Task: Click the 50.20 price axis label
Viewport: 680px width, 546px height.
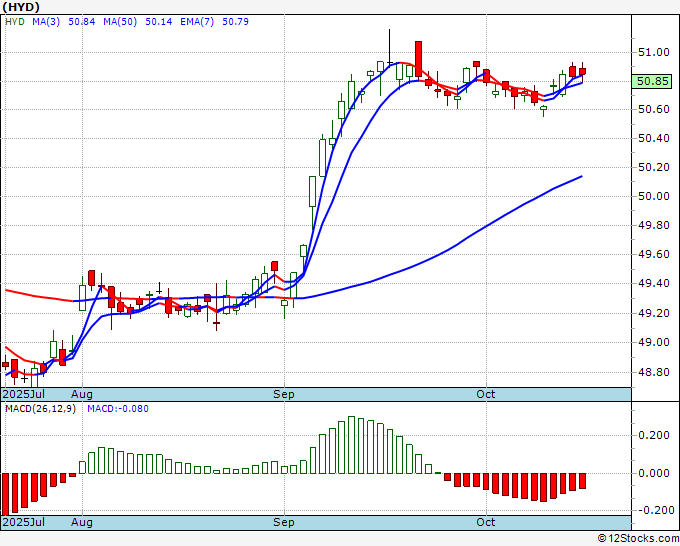Action: click(x=654, y=167)
